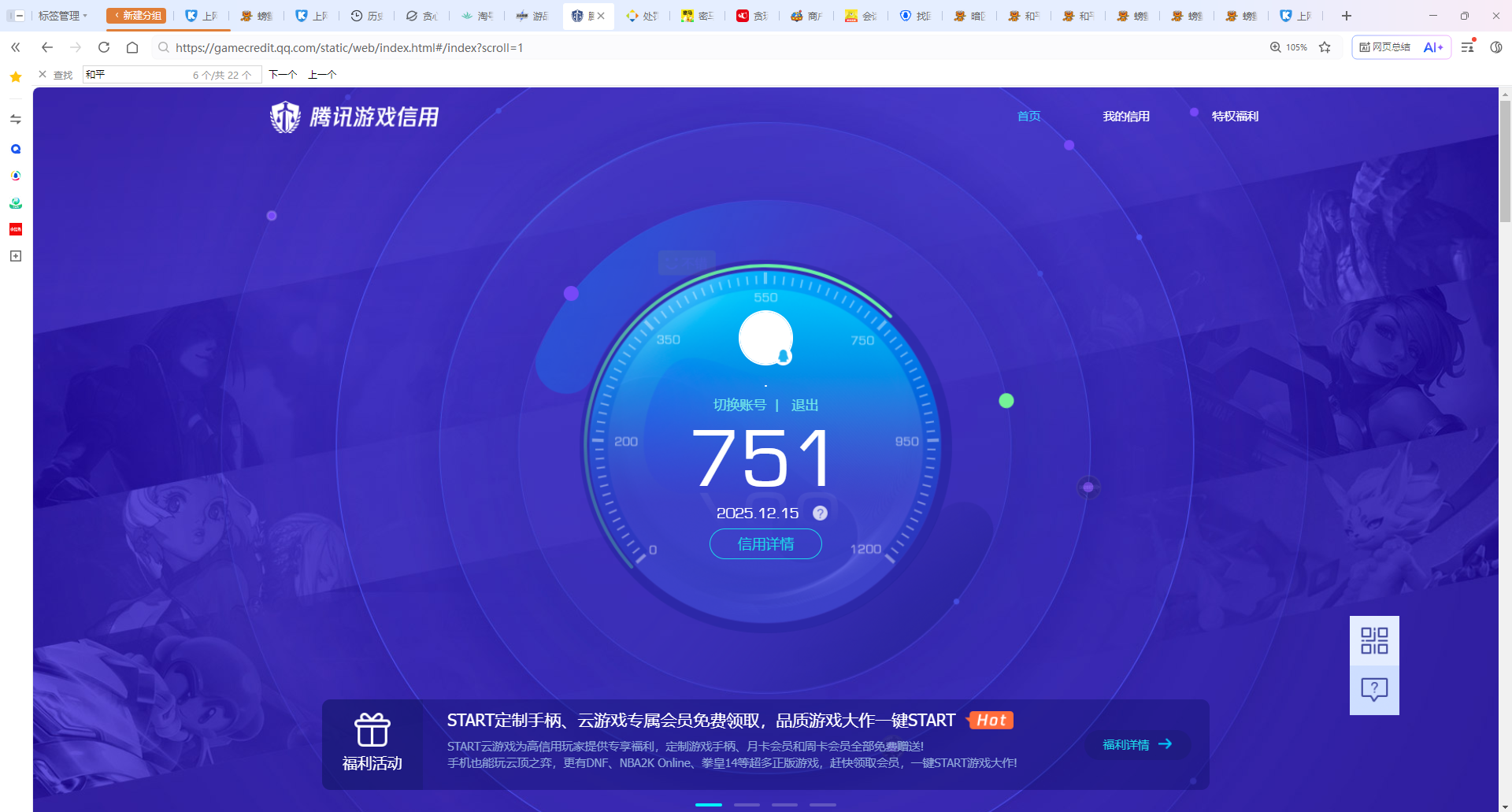Viewport: 1512px width, 812px height.
Task: Click the 信用详情 button
Action: point(765,544)
